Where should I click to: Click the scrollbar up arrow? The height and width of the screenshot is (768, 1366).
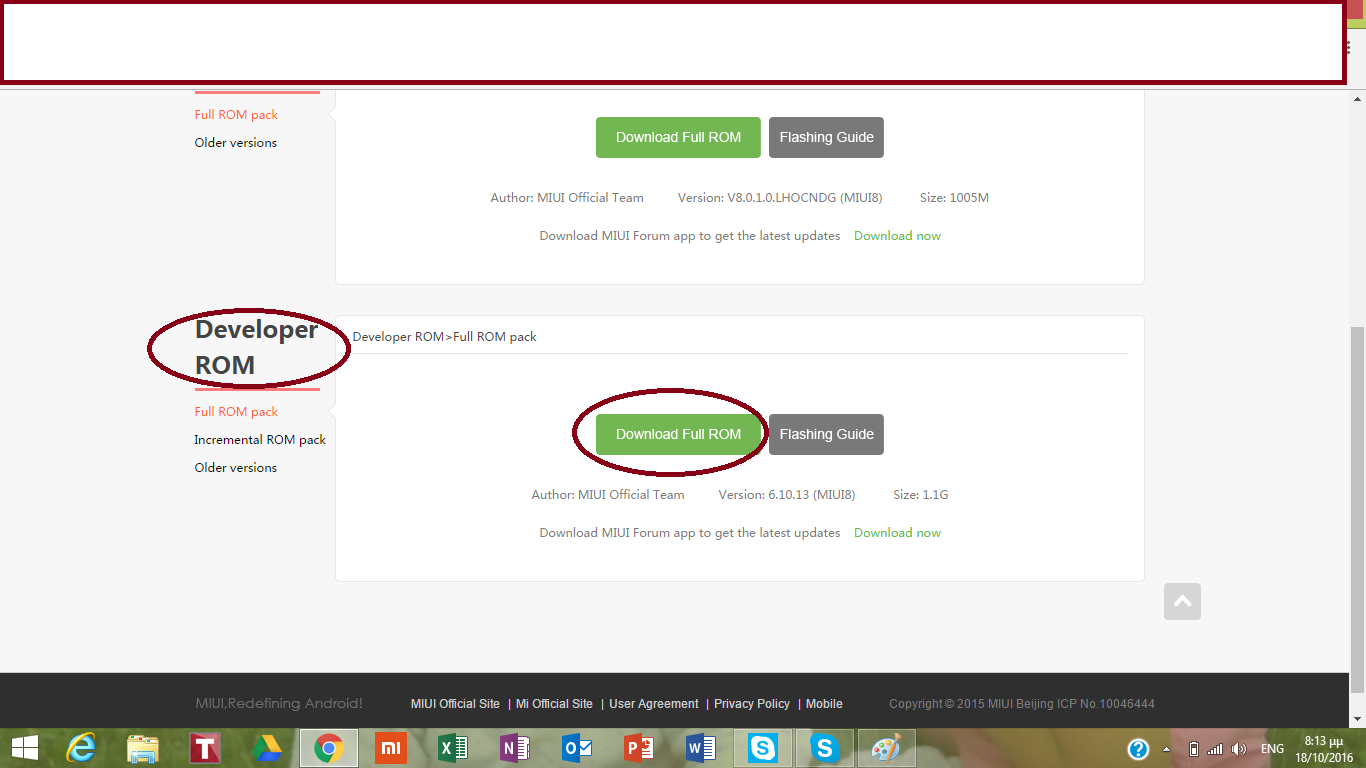1358,99
